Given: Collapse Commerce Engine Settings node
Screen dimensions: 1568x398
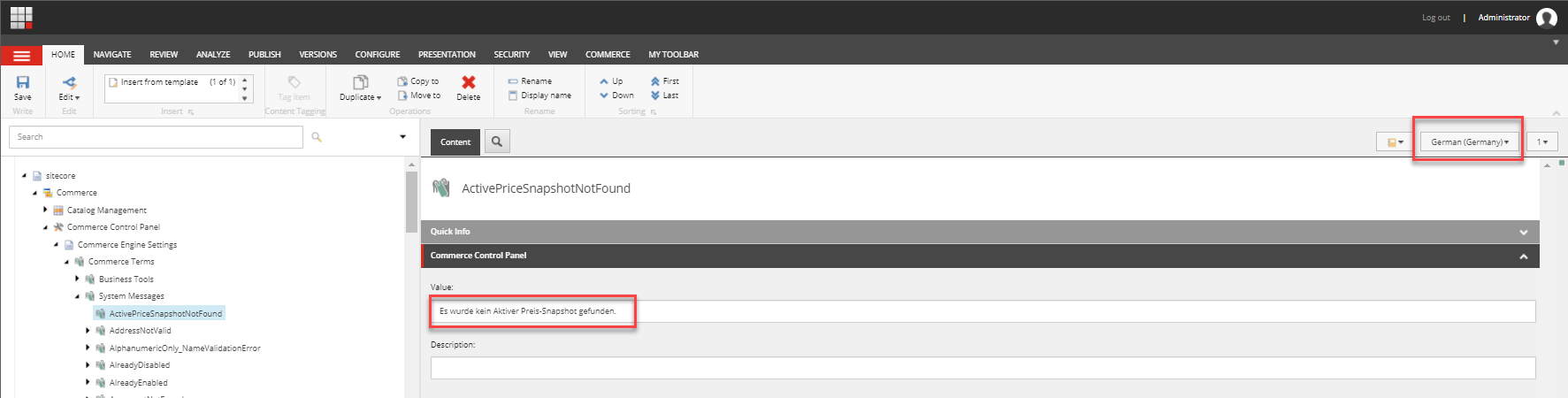Looking at the screenshot, I should coord(57,244).
